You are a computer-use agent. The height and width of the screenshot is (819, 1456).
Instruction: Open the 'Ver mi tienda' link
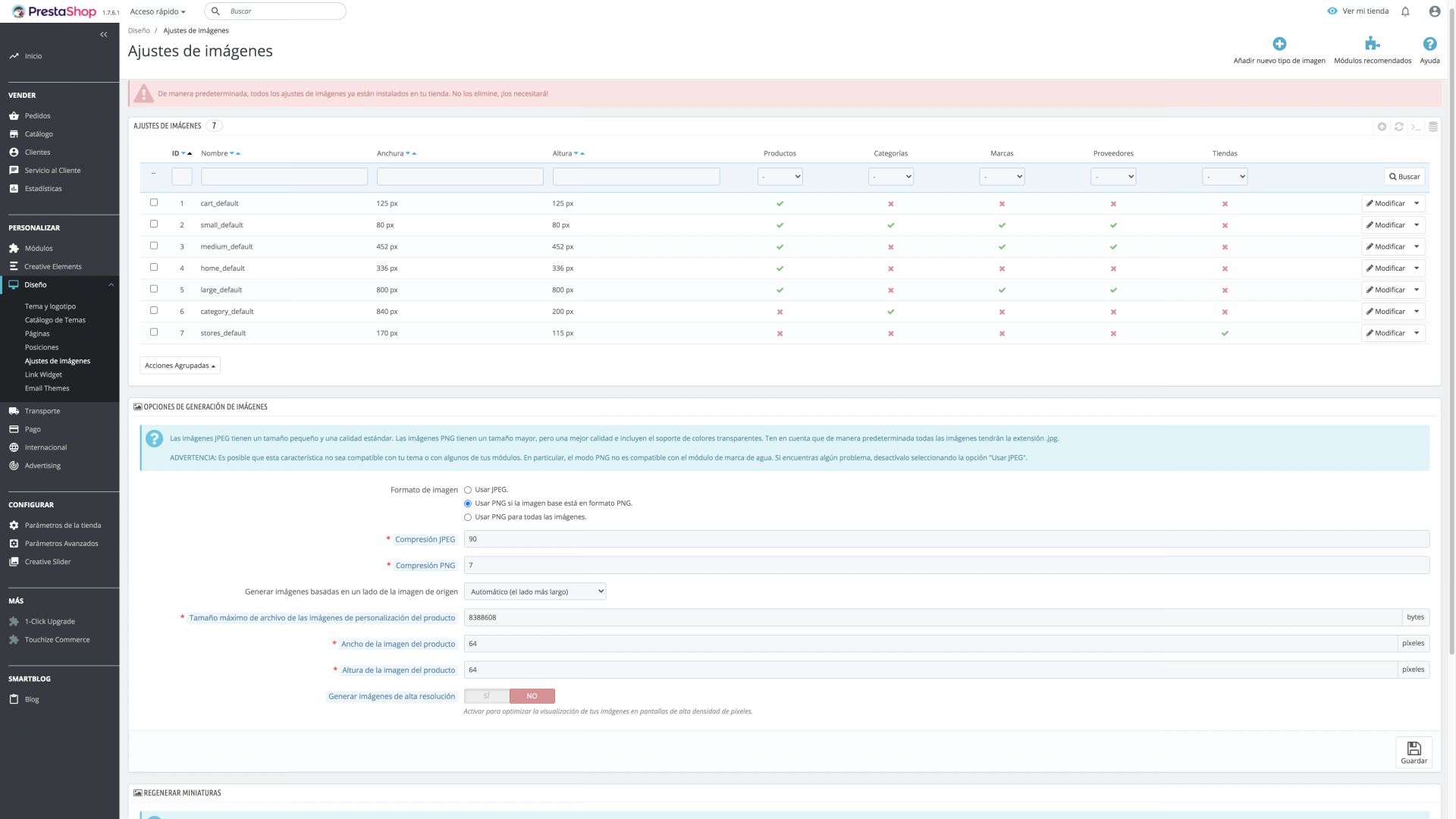(1364, 11)
